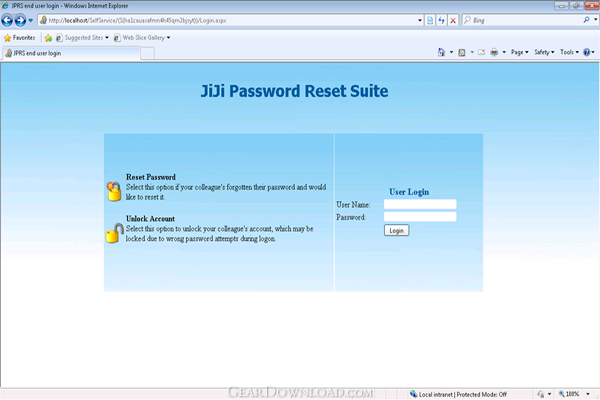This screenshot has height=400, width=600.
Task: Focus the Password field
Action: [x=420, y=217]
